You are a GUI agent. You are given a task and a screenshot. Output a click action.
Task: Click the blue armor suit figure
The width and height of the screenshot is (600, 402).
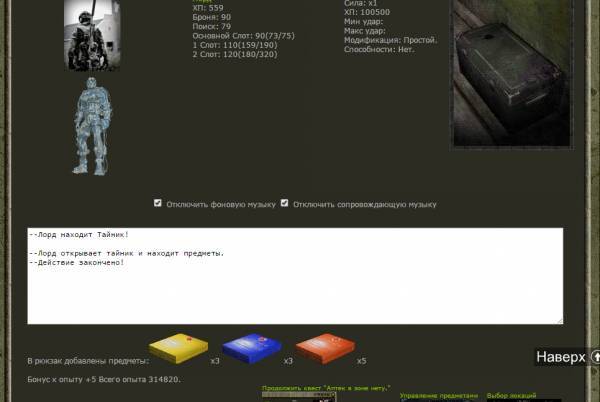point(93,126)
